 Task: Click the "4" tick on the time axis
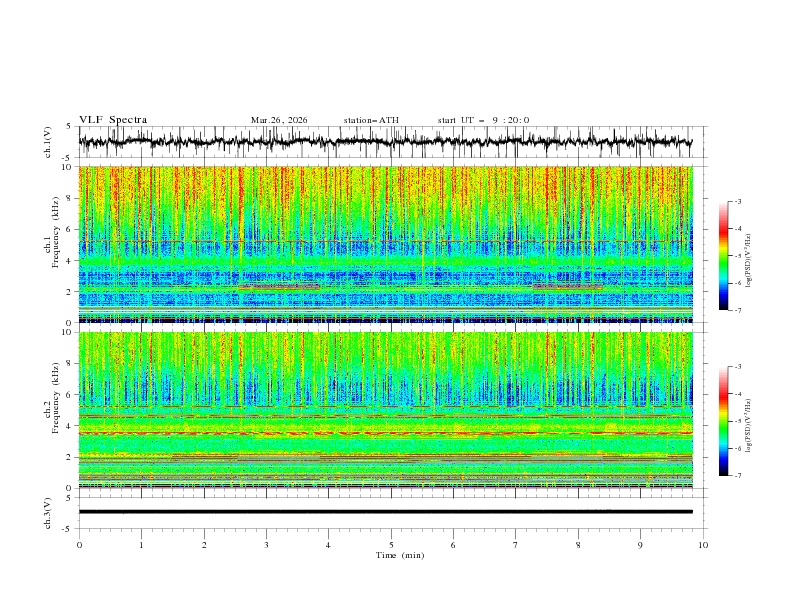pyautogui.click(x=328, y=545)
